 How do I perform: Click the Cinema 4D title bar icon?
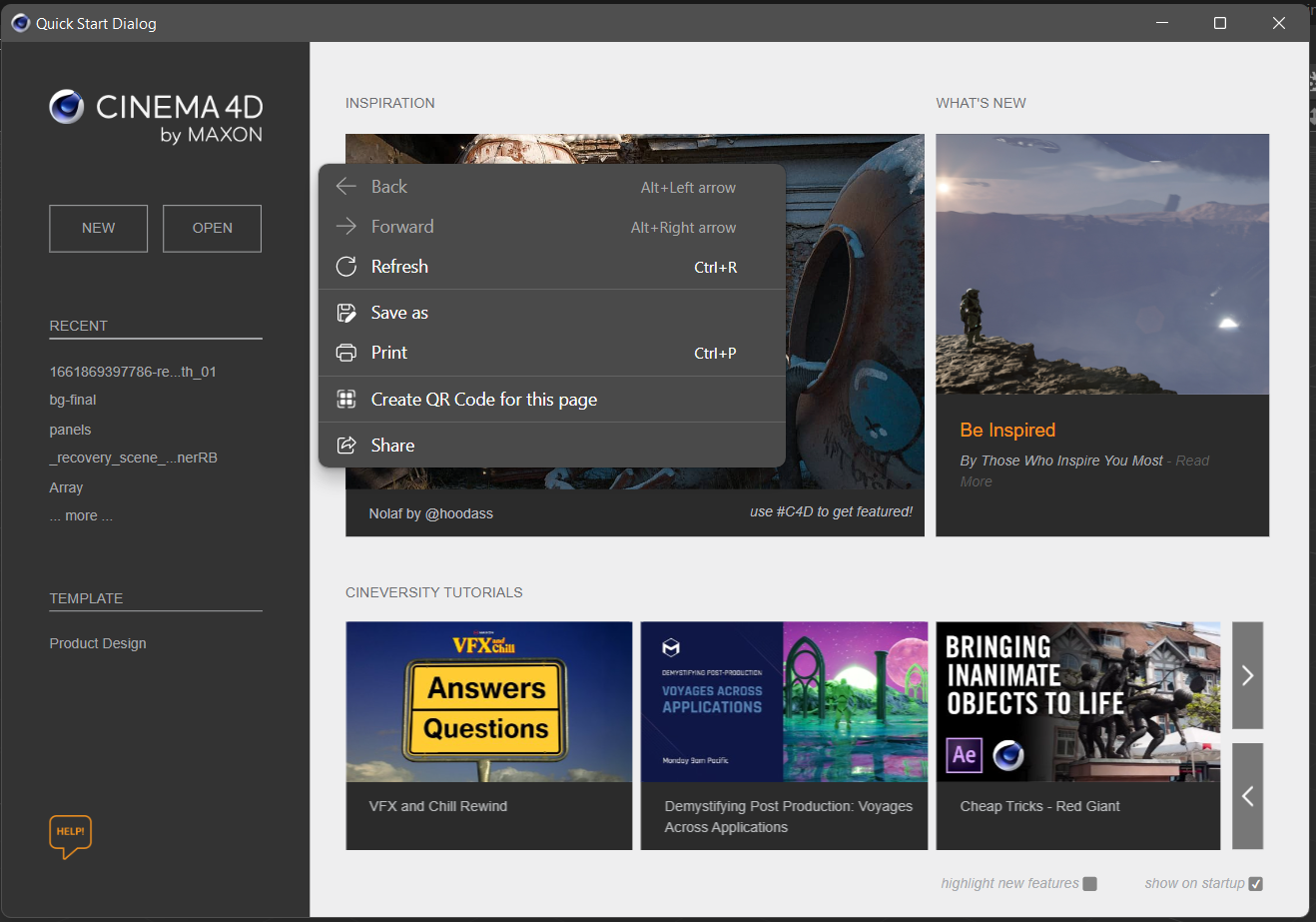point(20,22)
